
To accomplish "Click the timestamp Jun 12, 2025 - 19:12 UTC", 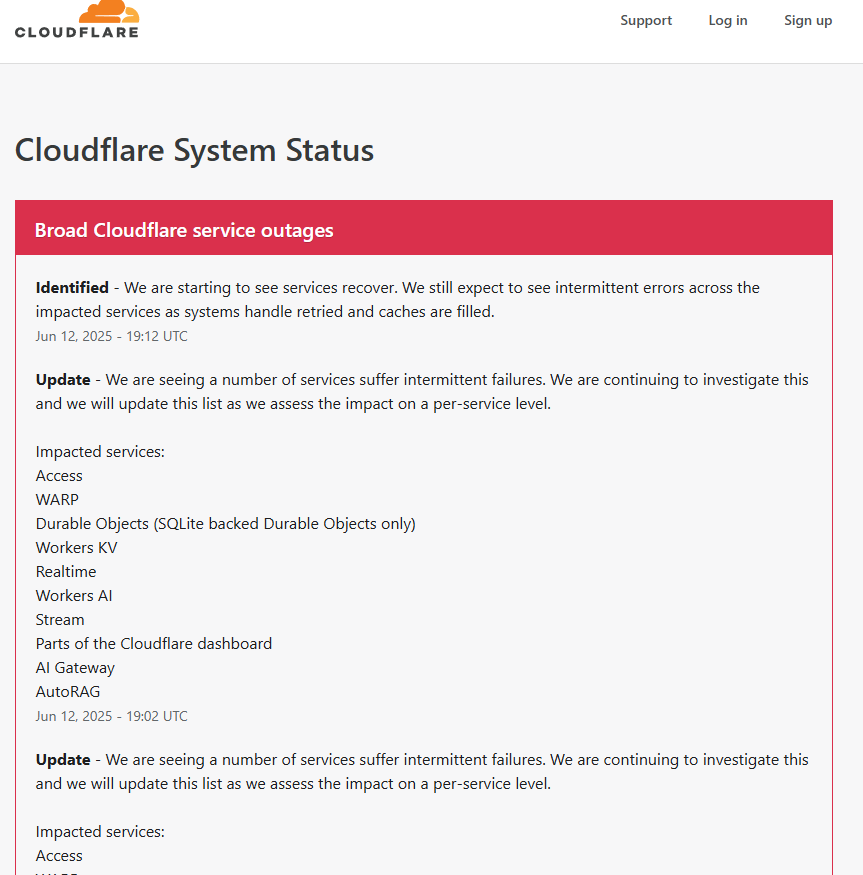I will [112, 336].
